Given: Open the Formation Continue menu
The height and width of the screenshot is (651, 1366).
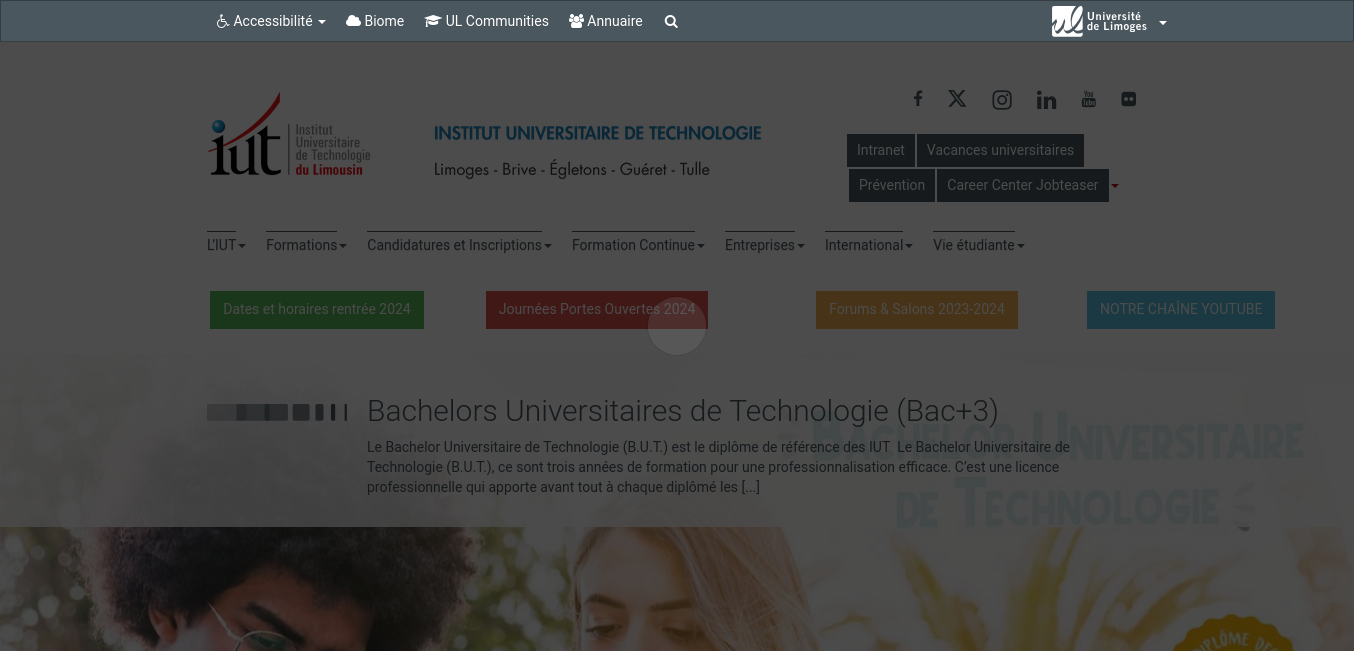Looking at the screenshot, I should [x=638, y=245].
